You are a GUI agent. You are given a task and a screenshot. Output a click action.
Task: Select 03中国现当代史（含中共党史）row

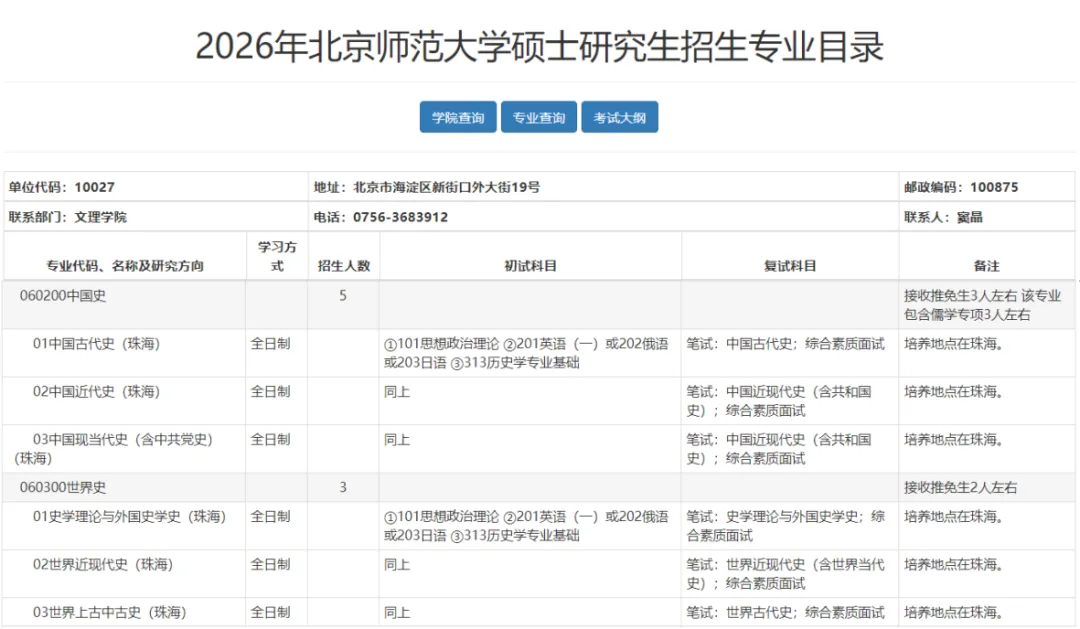(x=539, y=448)
